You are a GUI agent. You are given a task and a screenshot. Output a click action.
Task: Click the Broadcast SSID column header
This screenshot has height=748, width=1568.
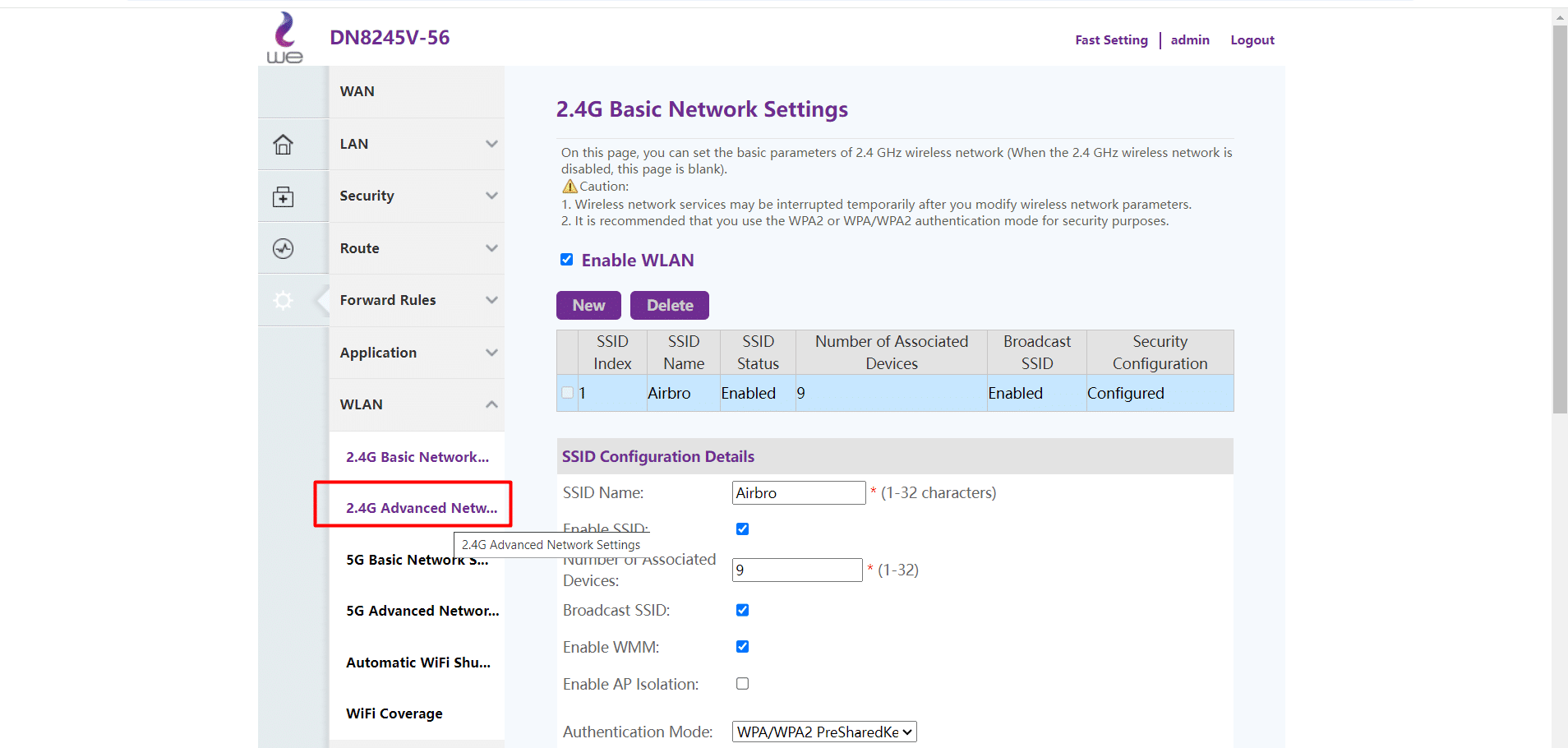(1037, 353)
